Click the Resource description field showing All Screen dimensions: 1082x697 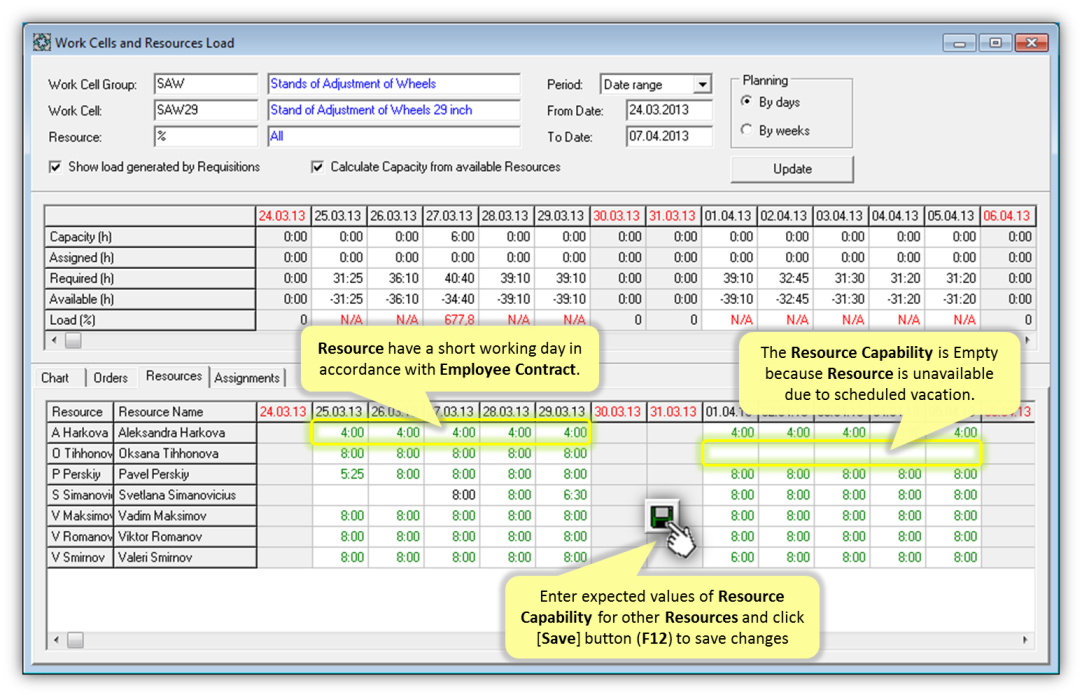coord(393,137)
